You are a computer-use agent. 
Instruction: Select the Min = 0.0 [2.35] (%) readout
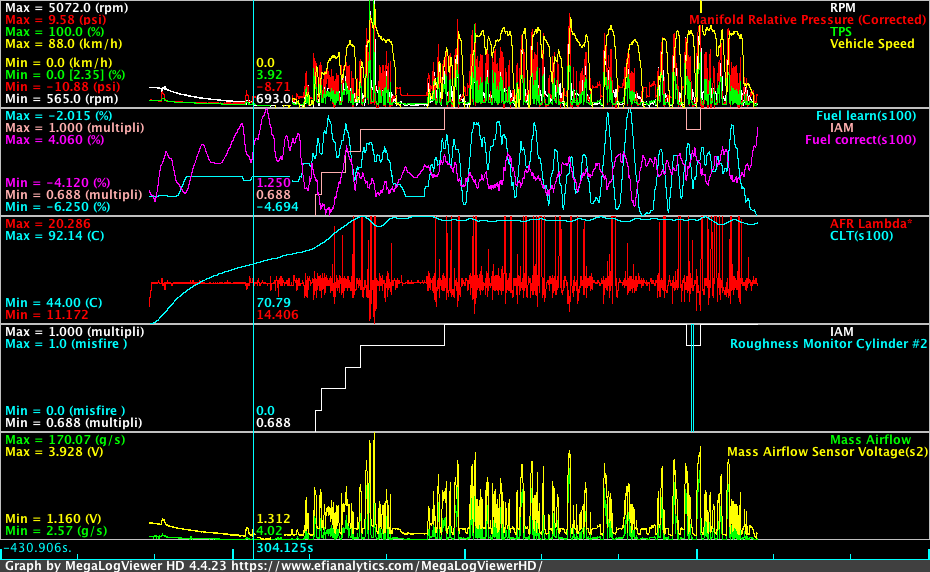pos(65,75)
